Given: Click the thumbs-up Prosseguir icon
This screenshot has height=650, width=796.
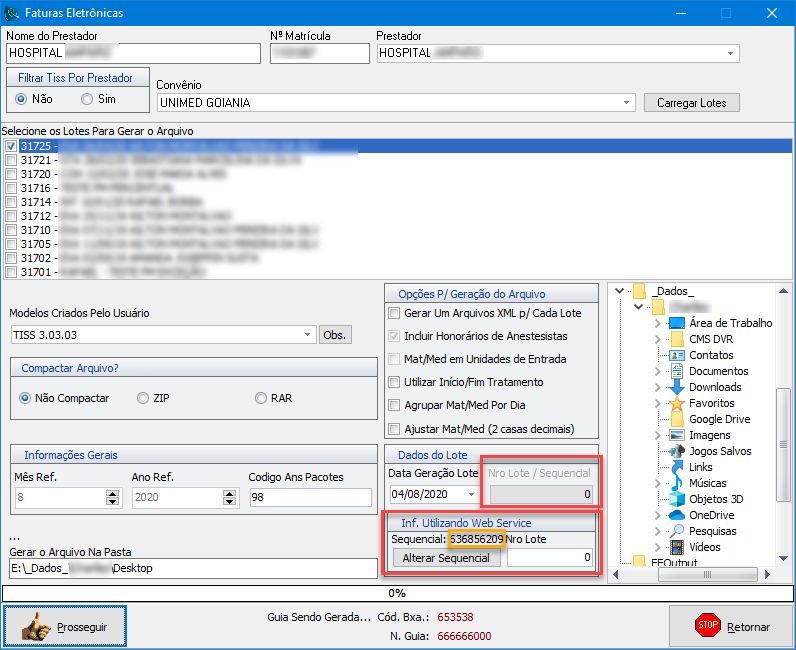Looking at the screenshot, I should pos(39,627).
